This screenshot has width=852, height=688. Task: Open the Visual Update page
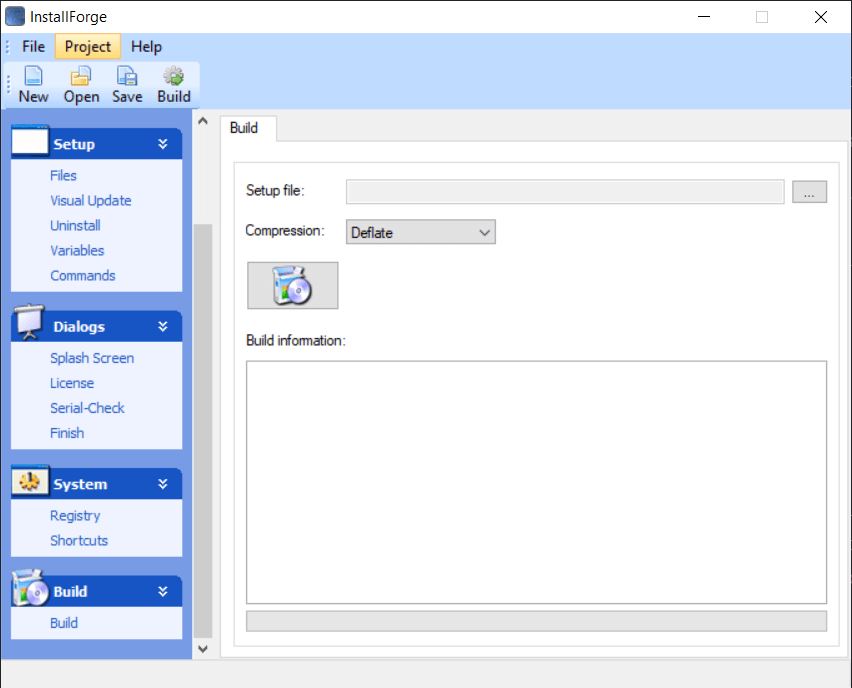click(x=91, y=201)
